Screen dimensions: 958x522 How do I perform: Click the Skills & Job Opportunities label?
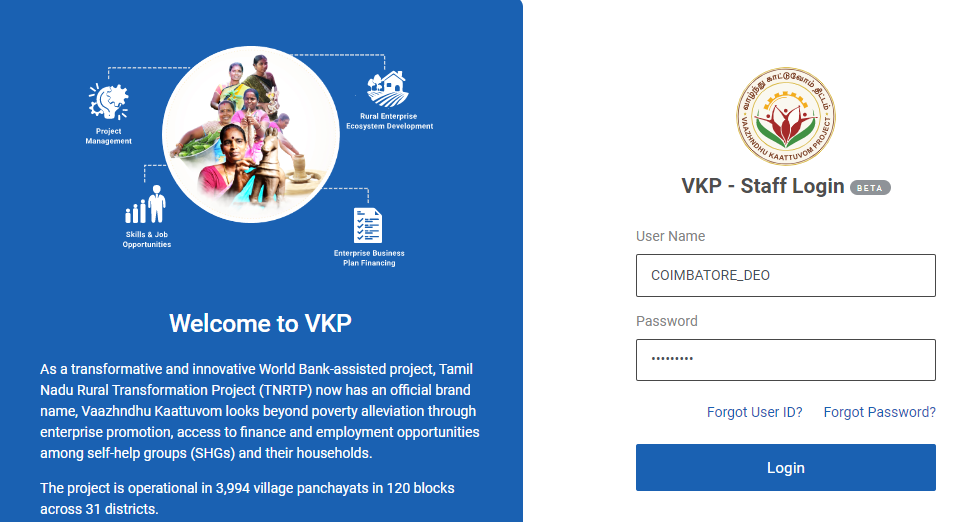pos(146,239)
